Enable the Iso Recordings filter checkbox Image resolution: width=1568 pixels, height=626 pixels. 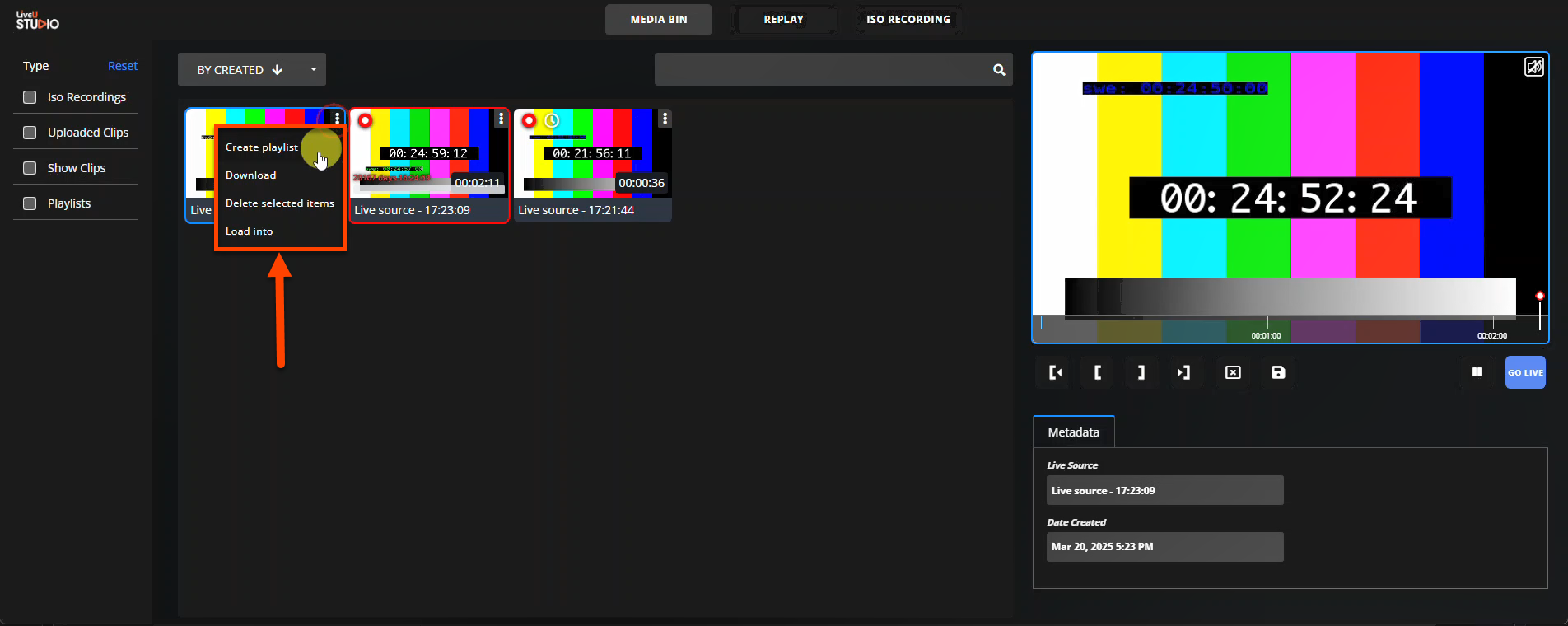[30, 97]
